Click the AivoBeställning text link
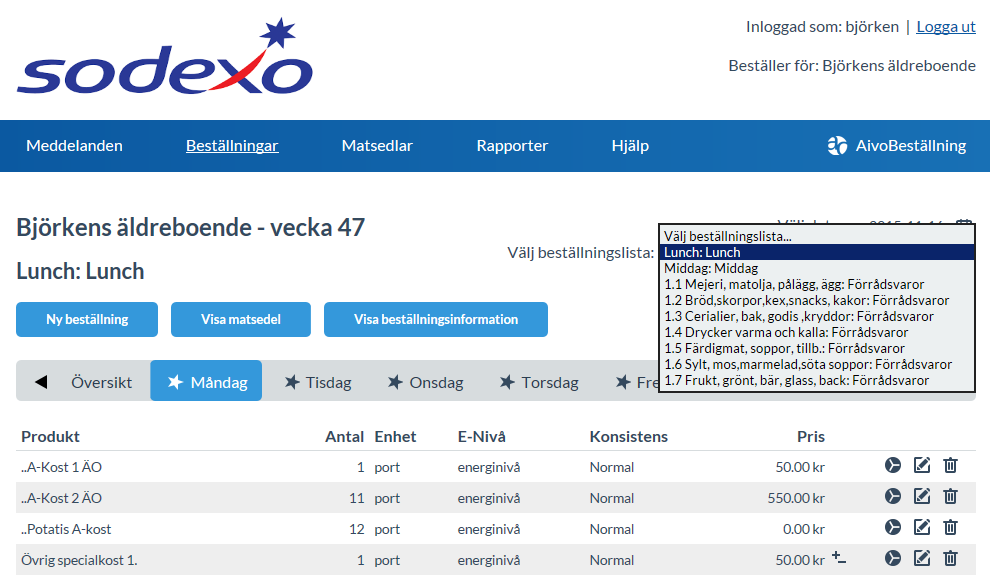 [x=910, y=146]
